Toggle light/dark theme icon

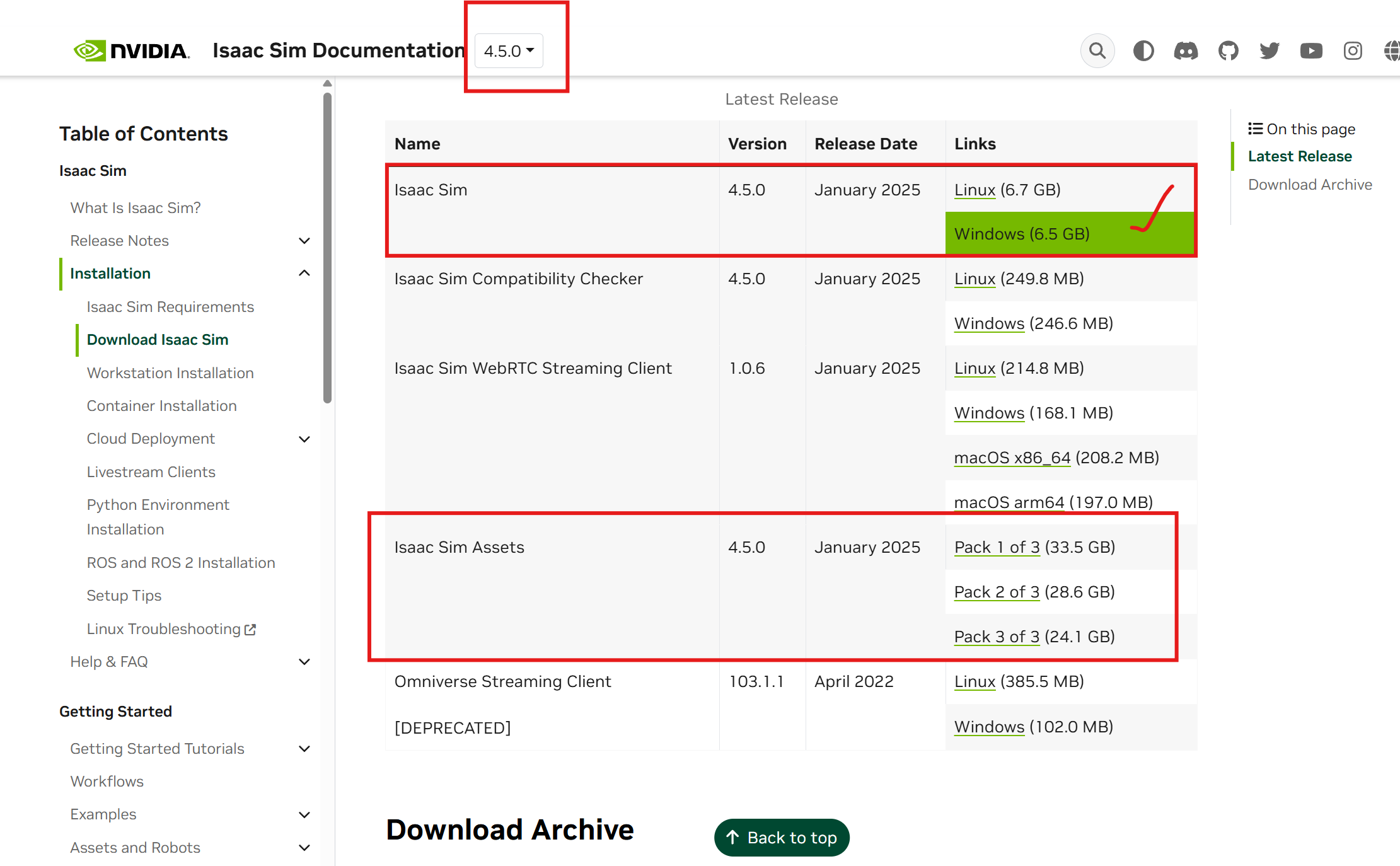click(x=1143, y=50)
